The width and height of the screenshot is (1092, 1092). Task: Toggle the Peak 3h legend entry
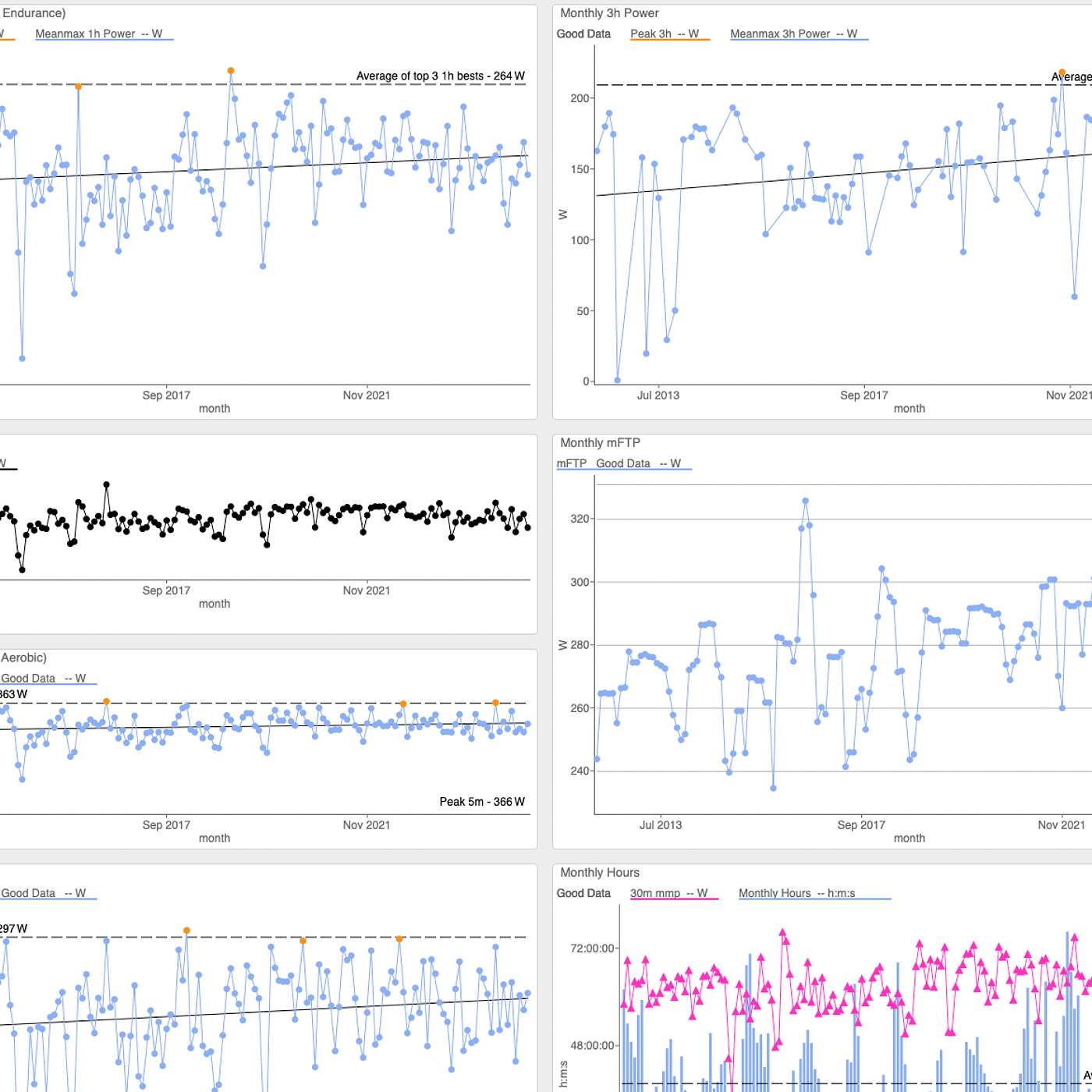(664, 34)
